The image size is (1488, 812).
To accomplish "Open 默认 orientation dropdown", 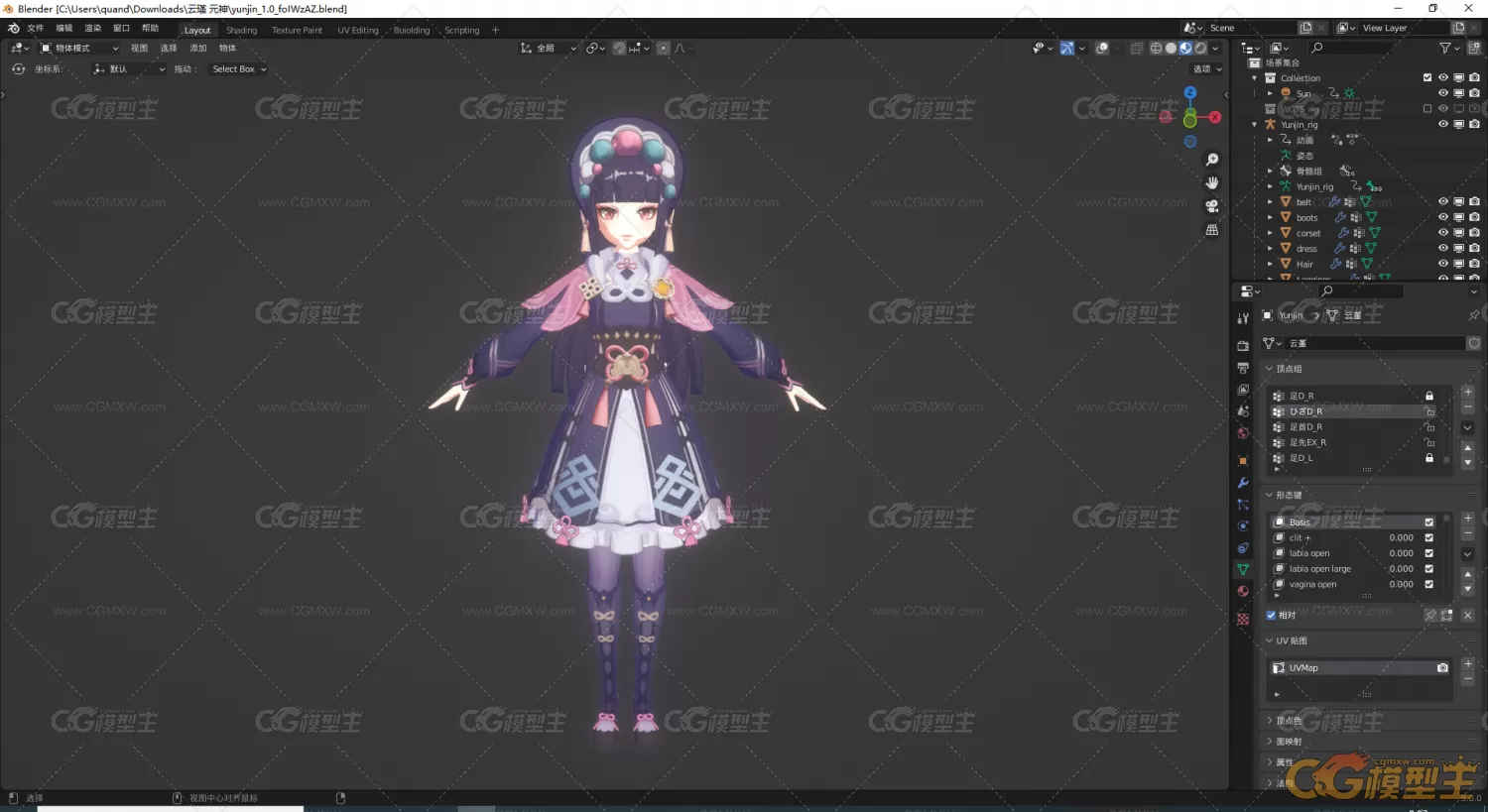I will coord(128,69).
